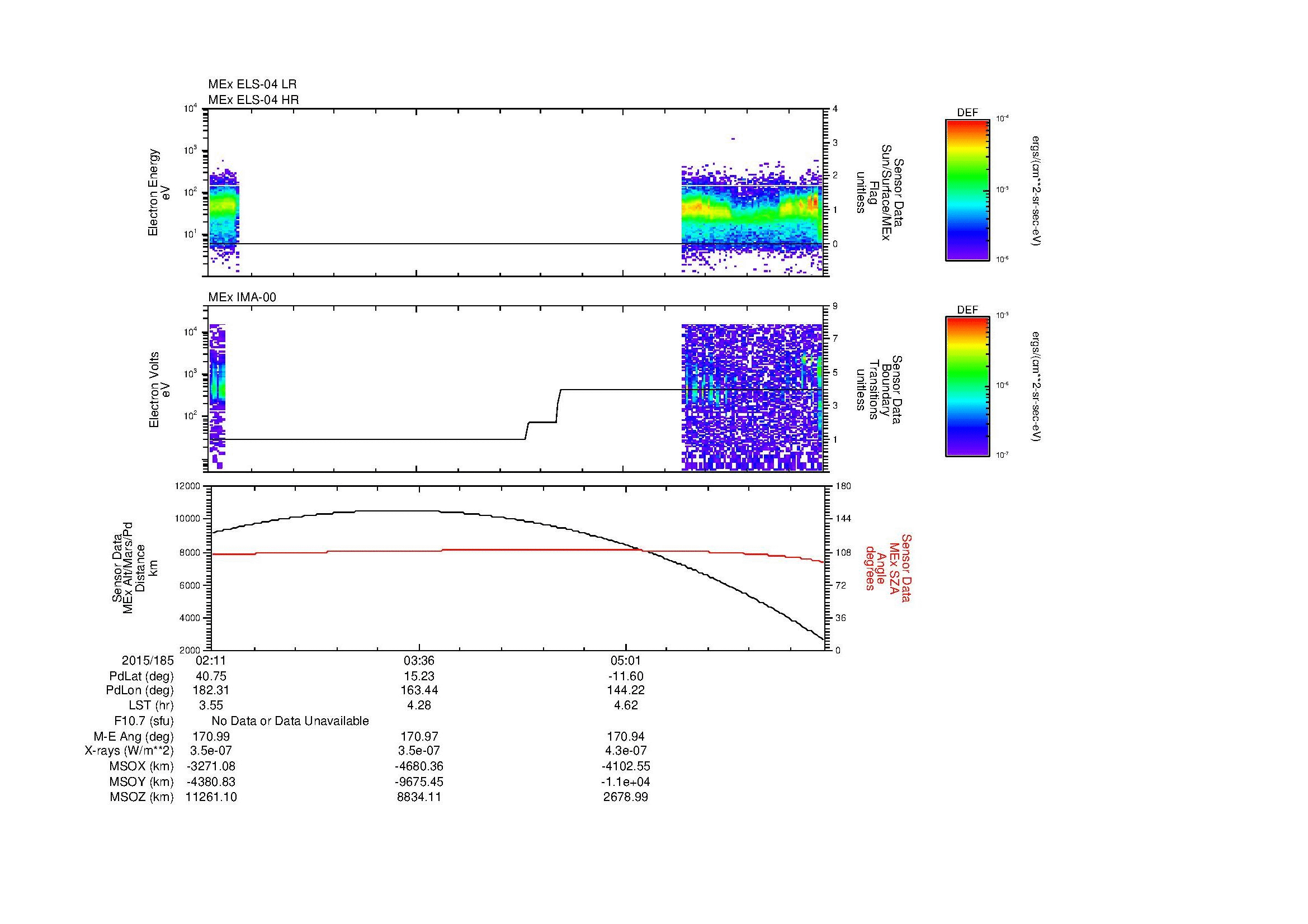Click the LST value '4.62'
Image resolution: width=1308 pixels, height=924 pixels.
click(626, 705)
